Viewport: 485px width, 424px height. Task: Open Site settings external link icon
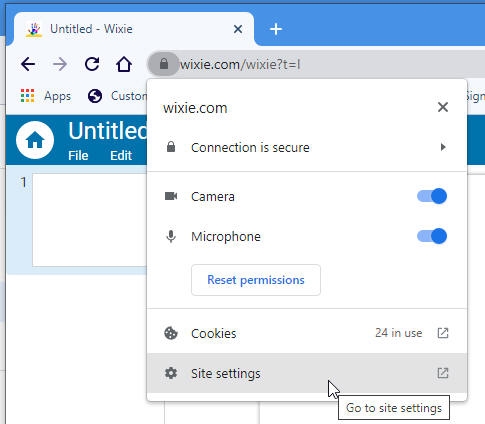(443, 373)
